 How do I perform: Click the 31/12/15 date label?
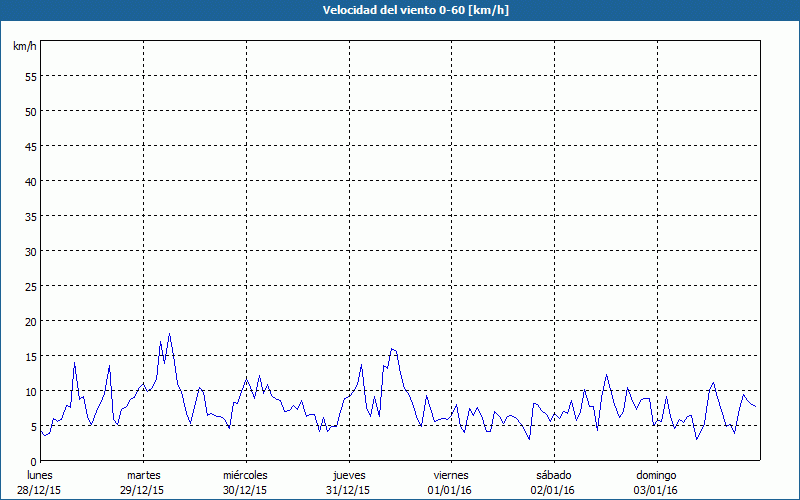pyautogui.click(x=348, y=490)
